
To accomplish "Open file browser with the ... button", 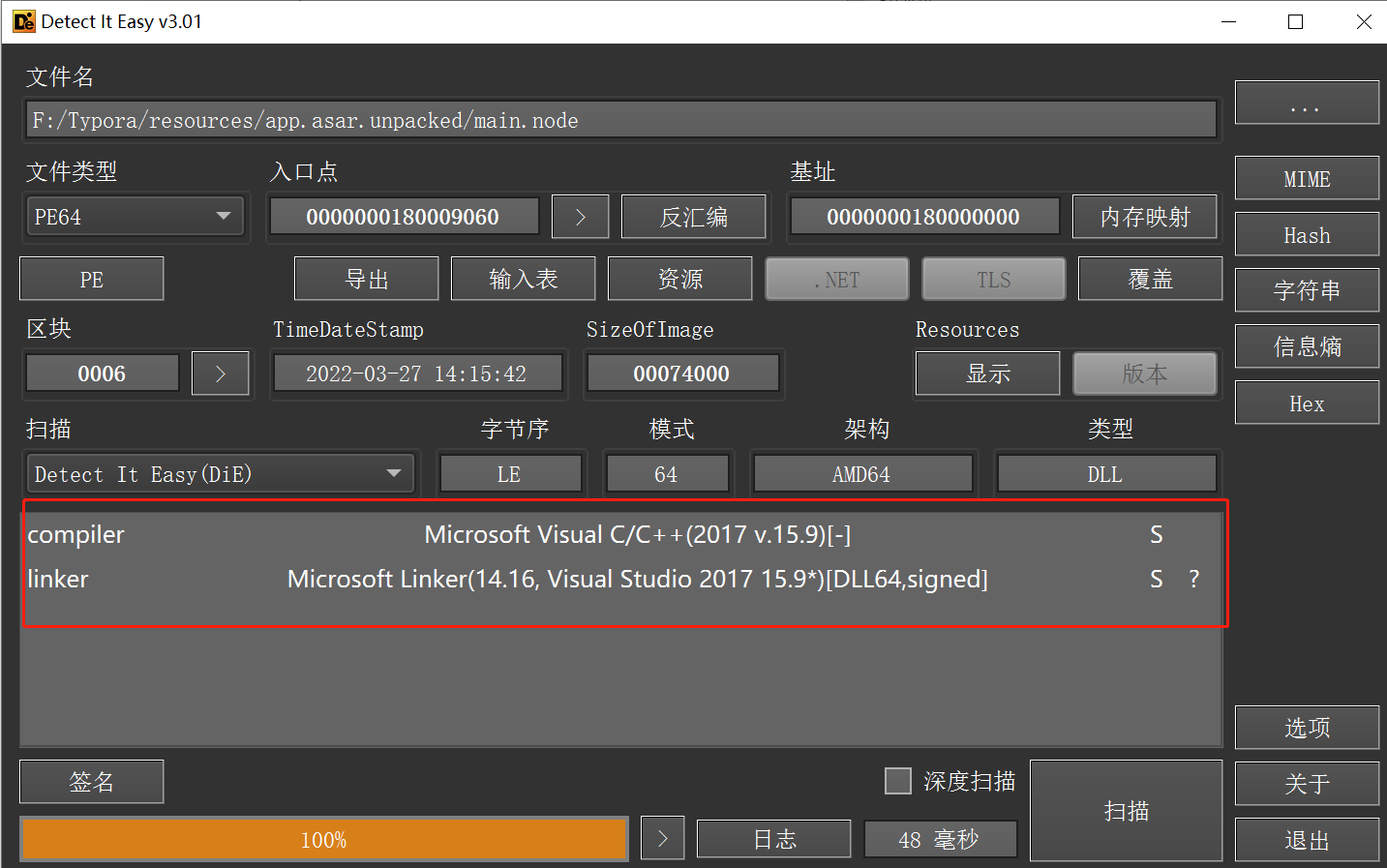I will click(x=1307, y=103).
